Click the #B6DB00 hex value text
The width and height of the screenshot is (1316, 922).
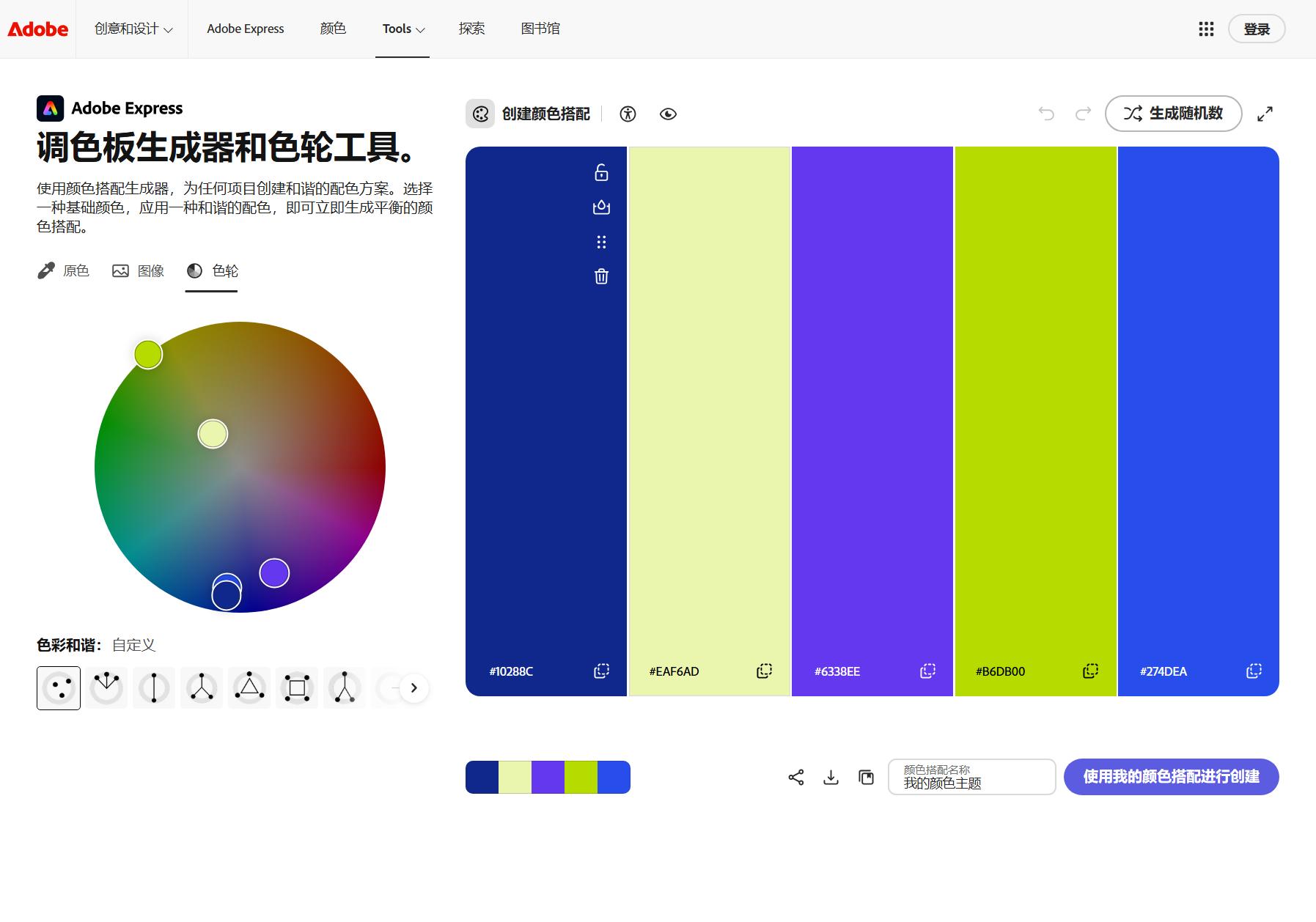click(x=1000, y=671)
